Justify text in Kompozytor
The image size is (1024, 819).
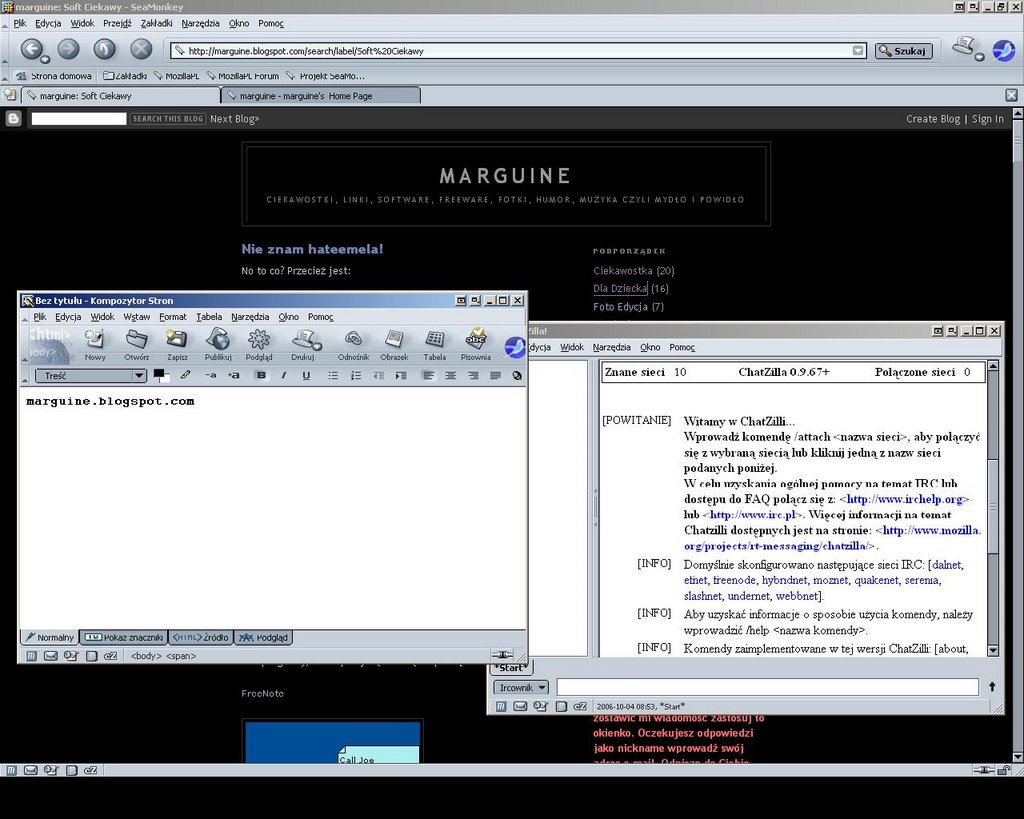(x=496, y=376)
